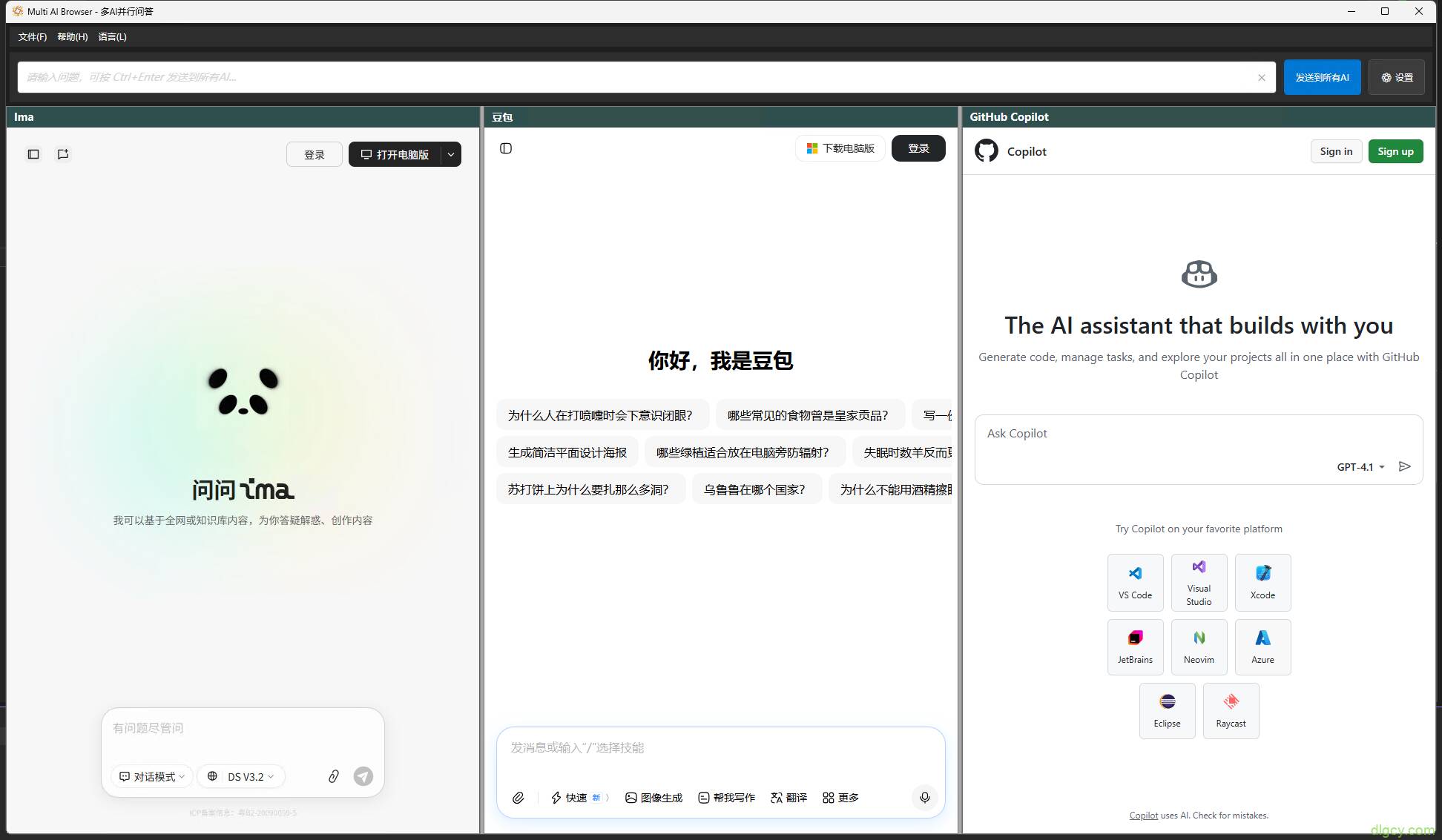Open the 语言(L) menu
This screenshot has width=1442, height=840.
(112, 36)
